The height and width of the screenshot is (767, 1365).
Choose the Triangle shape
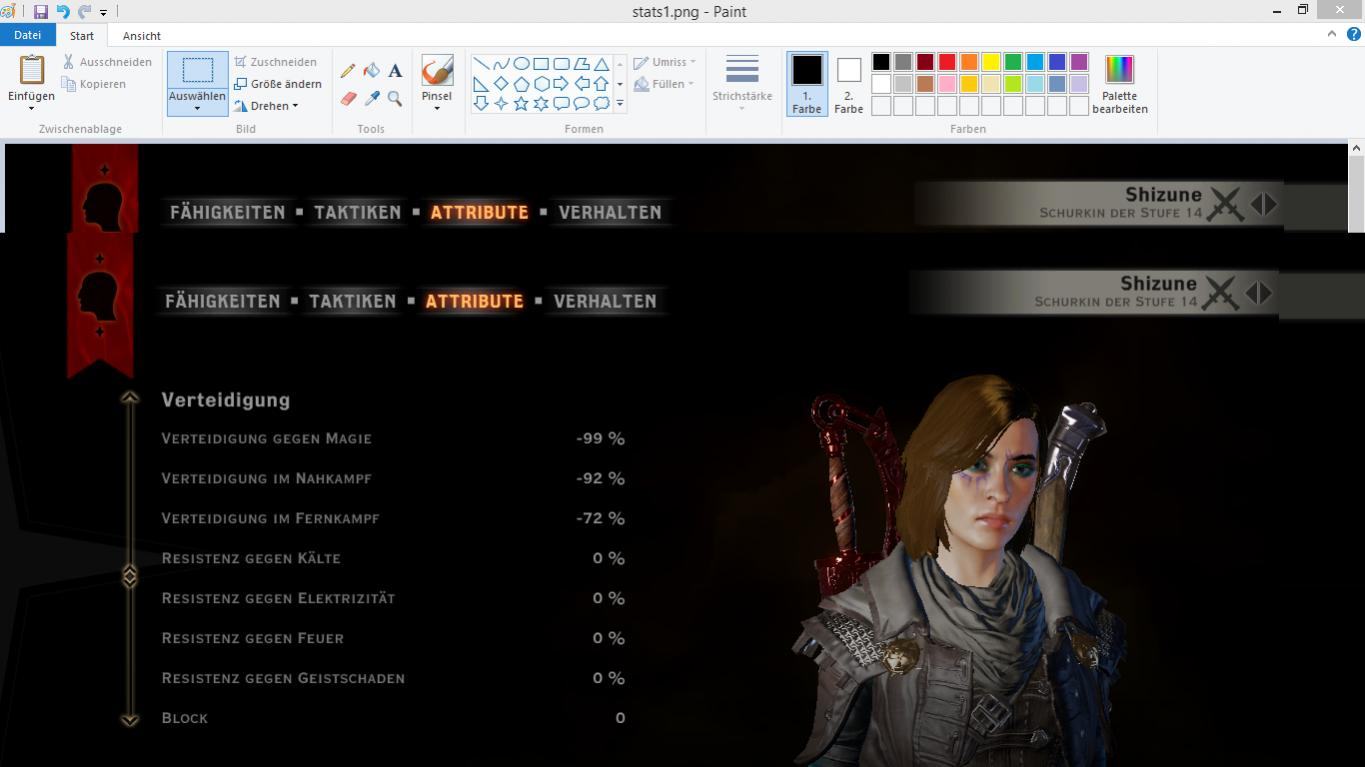pos(601,63)
